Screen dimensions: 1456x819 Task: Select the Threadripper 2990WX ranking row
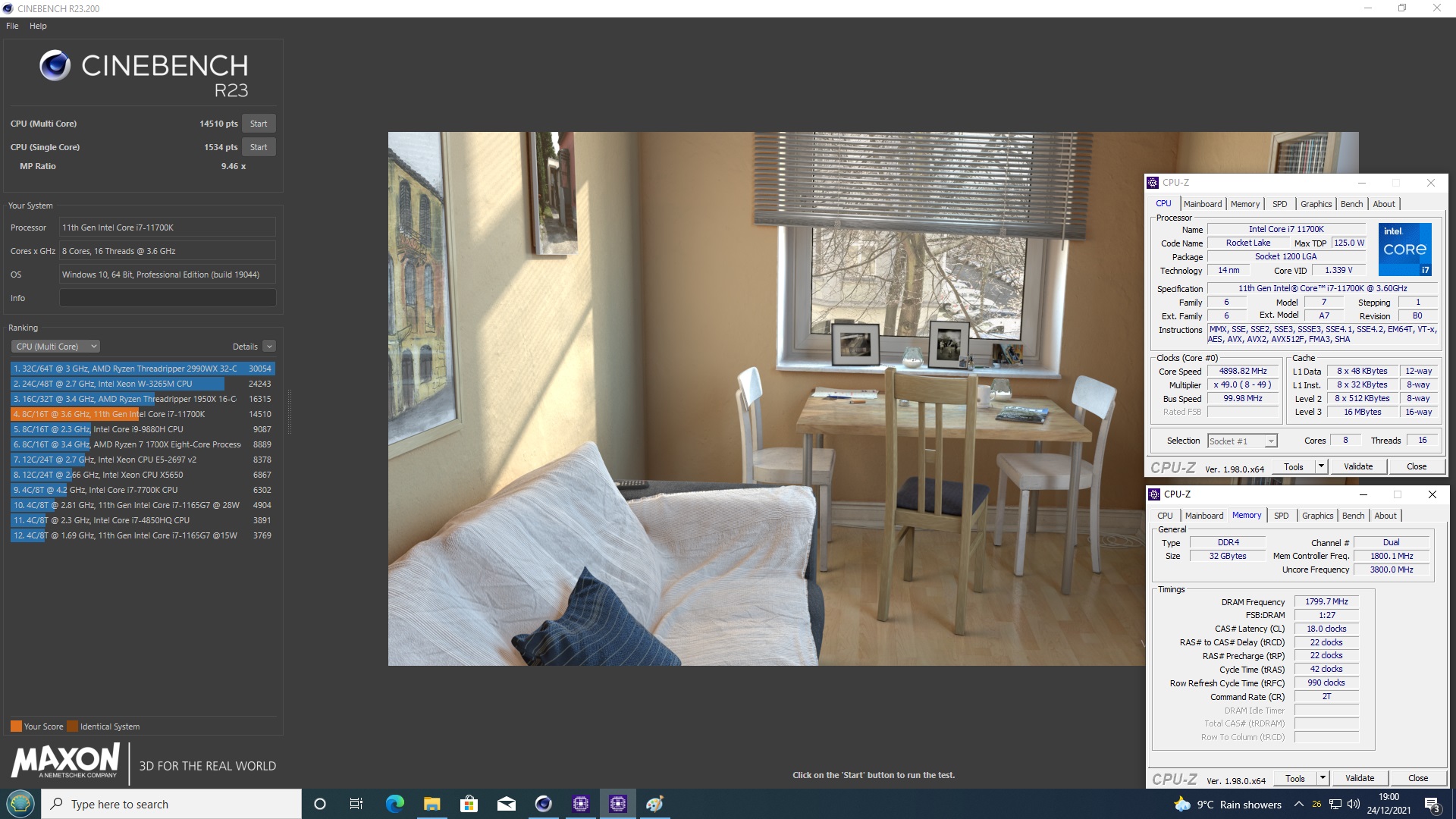[x=143, y=369]
